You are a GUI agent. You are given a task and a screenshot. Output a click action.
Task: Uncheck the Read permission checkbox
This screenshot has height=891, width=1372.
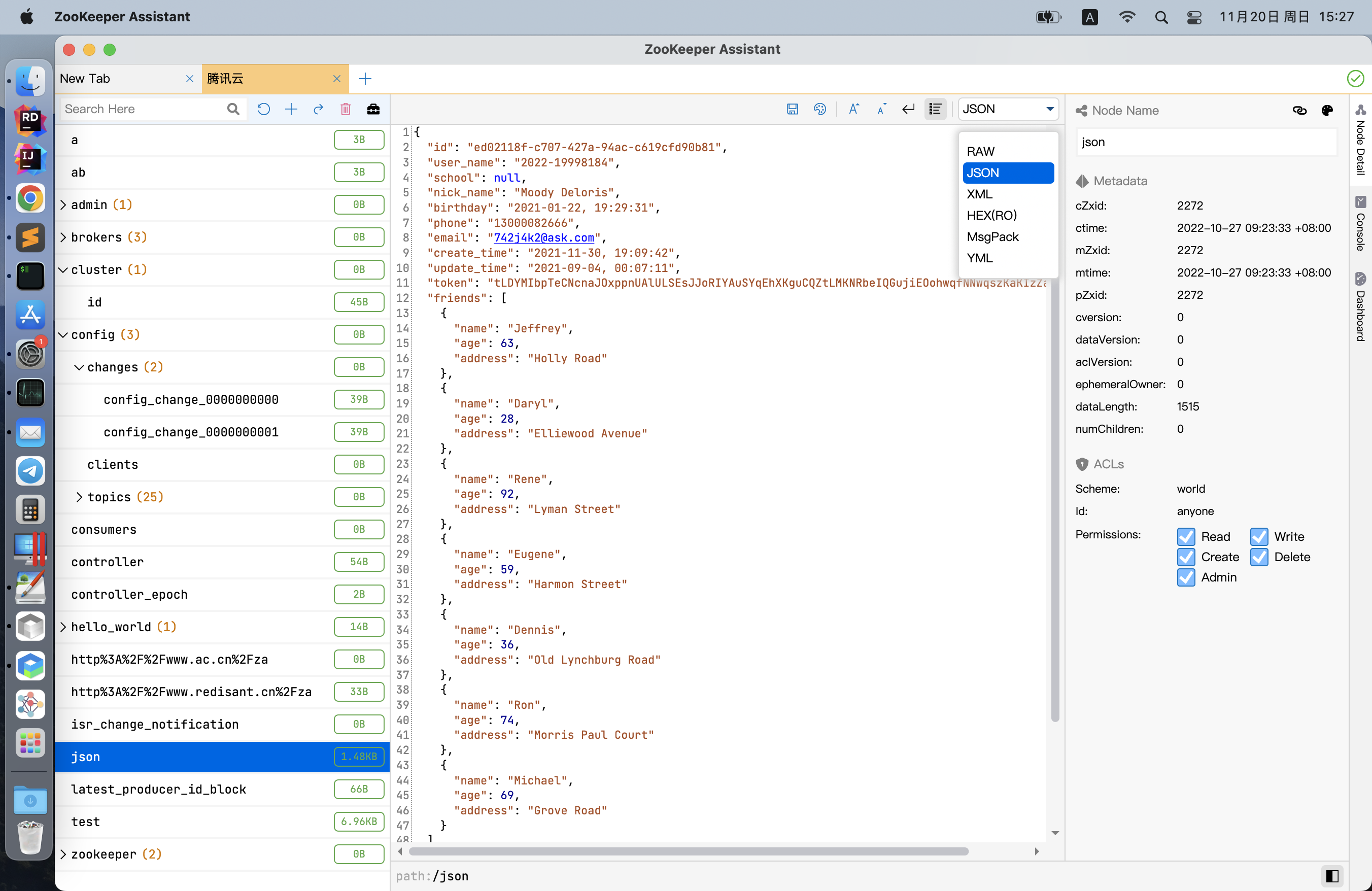coord(1186,536)
